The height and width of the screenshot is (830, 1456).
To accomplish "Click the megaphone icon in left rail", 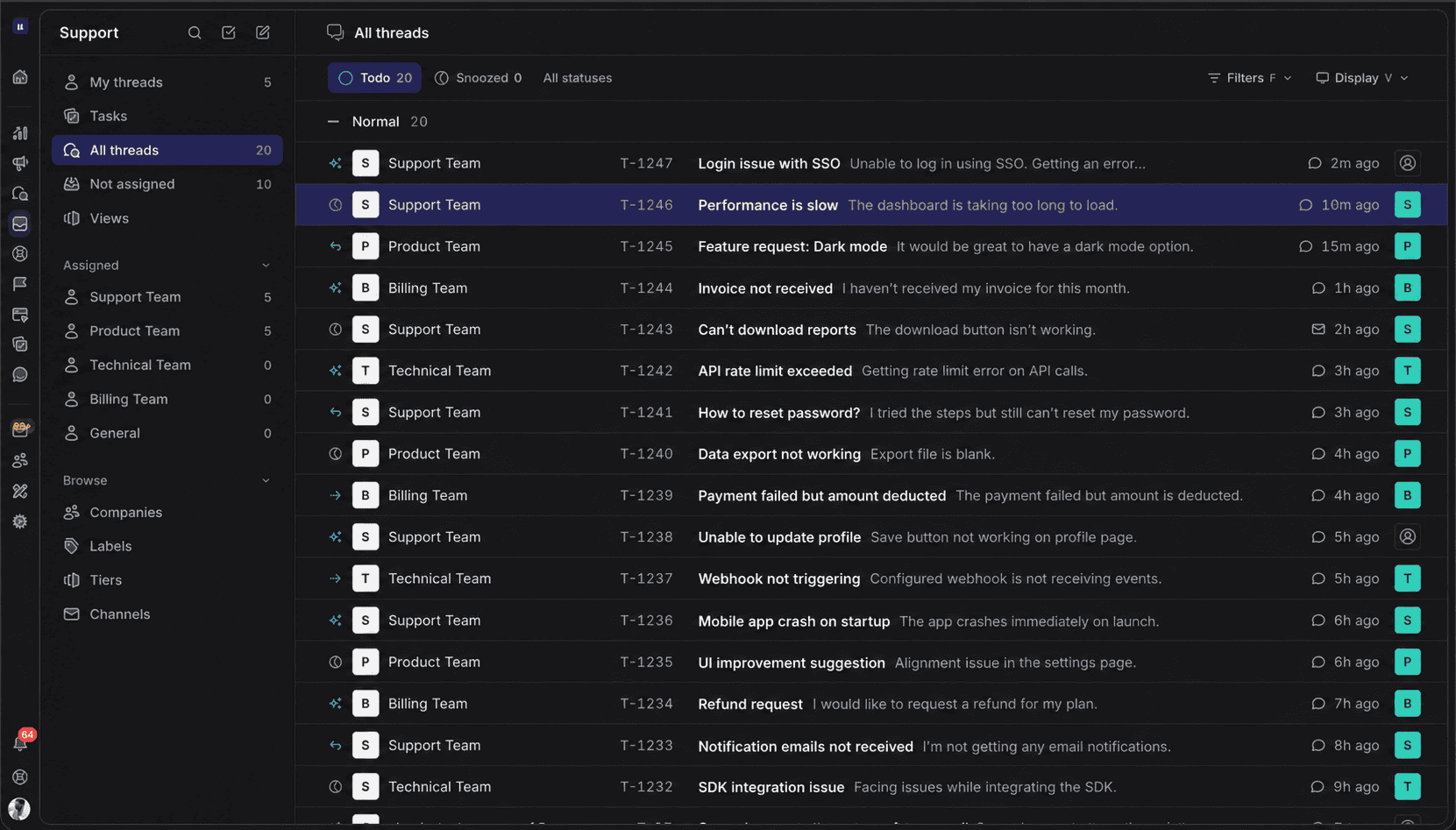I will [20, 163].
